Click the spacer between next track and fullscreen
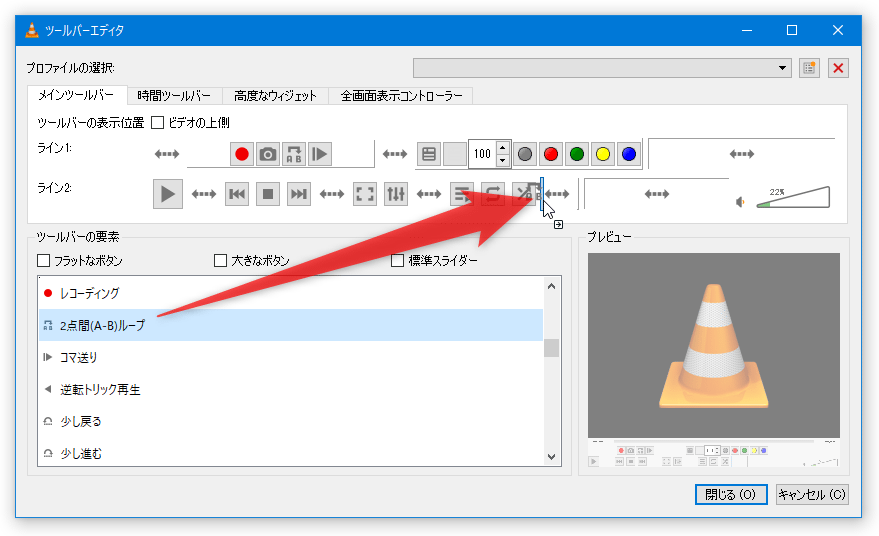This screenshot has height=536, width=879. [332, 194]
